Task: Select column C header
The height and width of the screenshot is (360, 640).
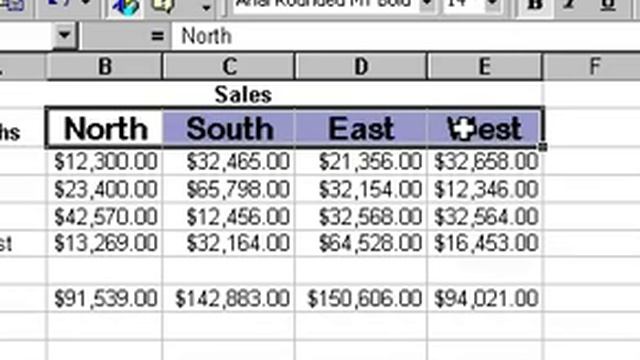Action: [229, 67]
